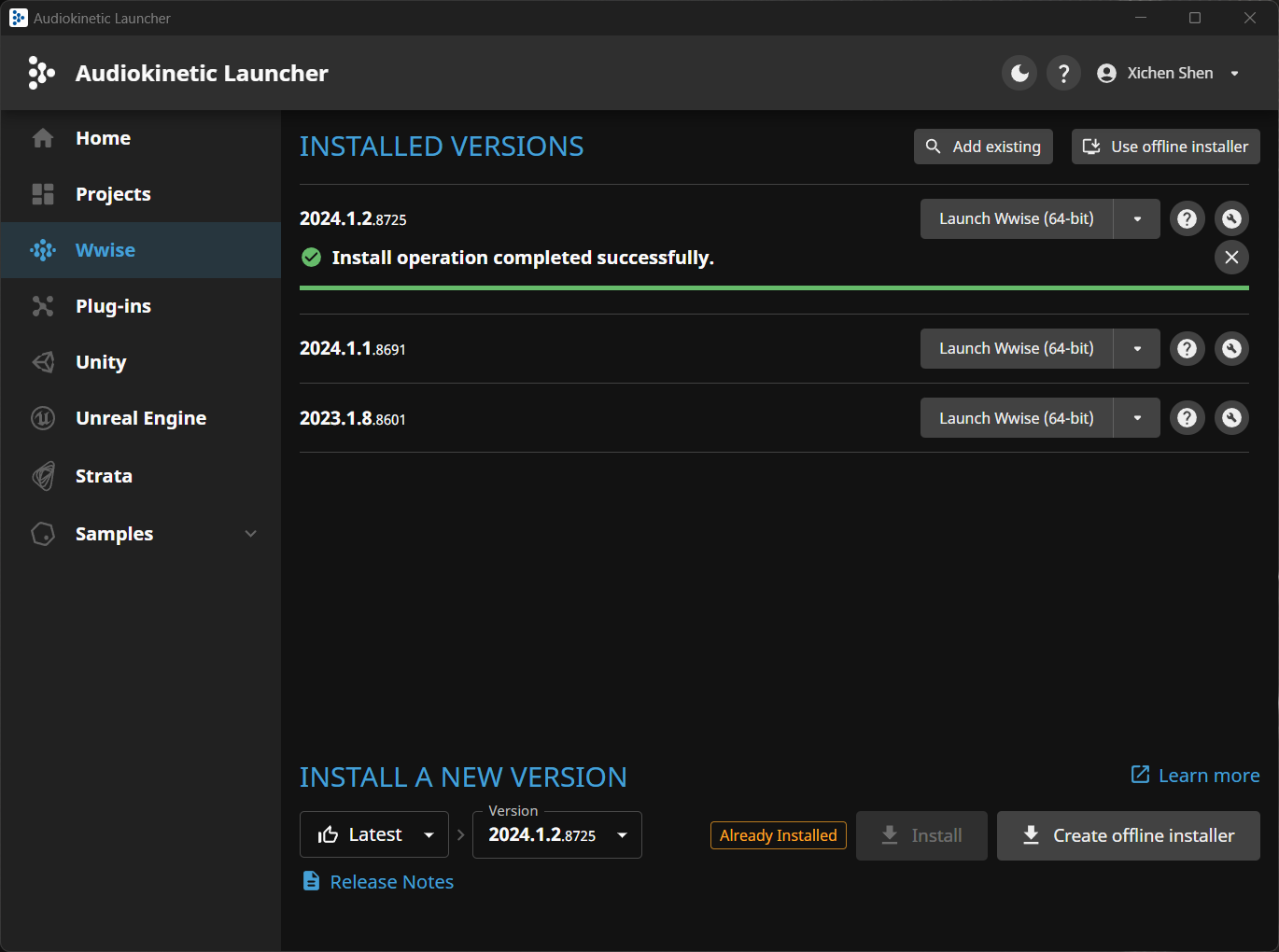Open help for version 2023.1.8.8601
Image resolution: width=1279 pixels, height=952 pixels.
[1187, 418]
